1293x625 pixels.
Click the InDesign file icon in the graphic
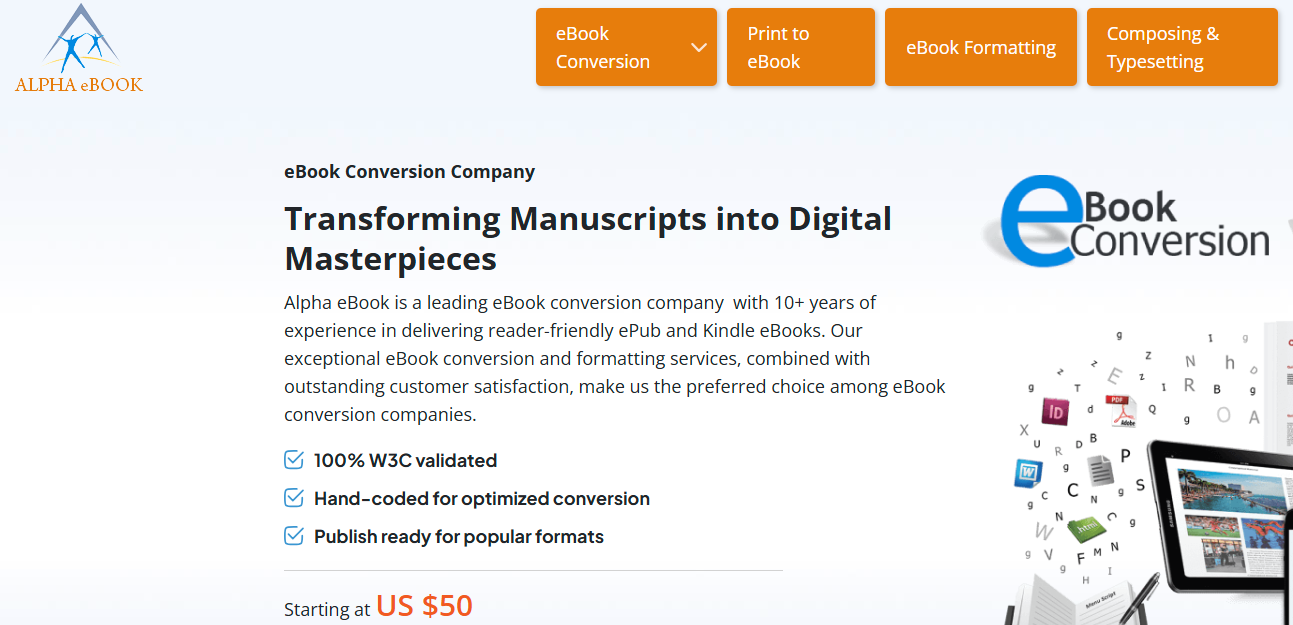(1056, 413)
